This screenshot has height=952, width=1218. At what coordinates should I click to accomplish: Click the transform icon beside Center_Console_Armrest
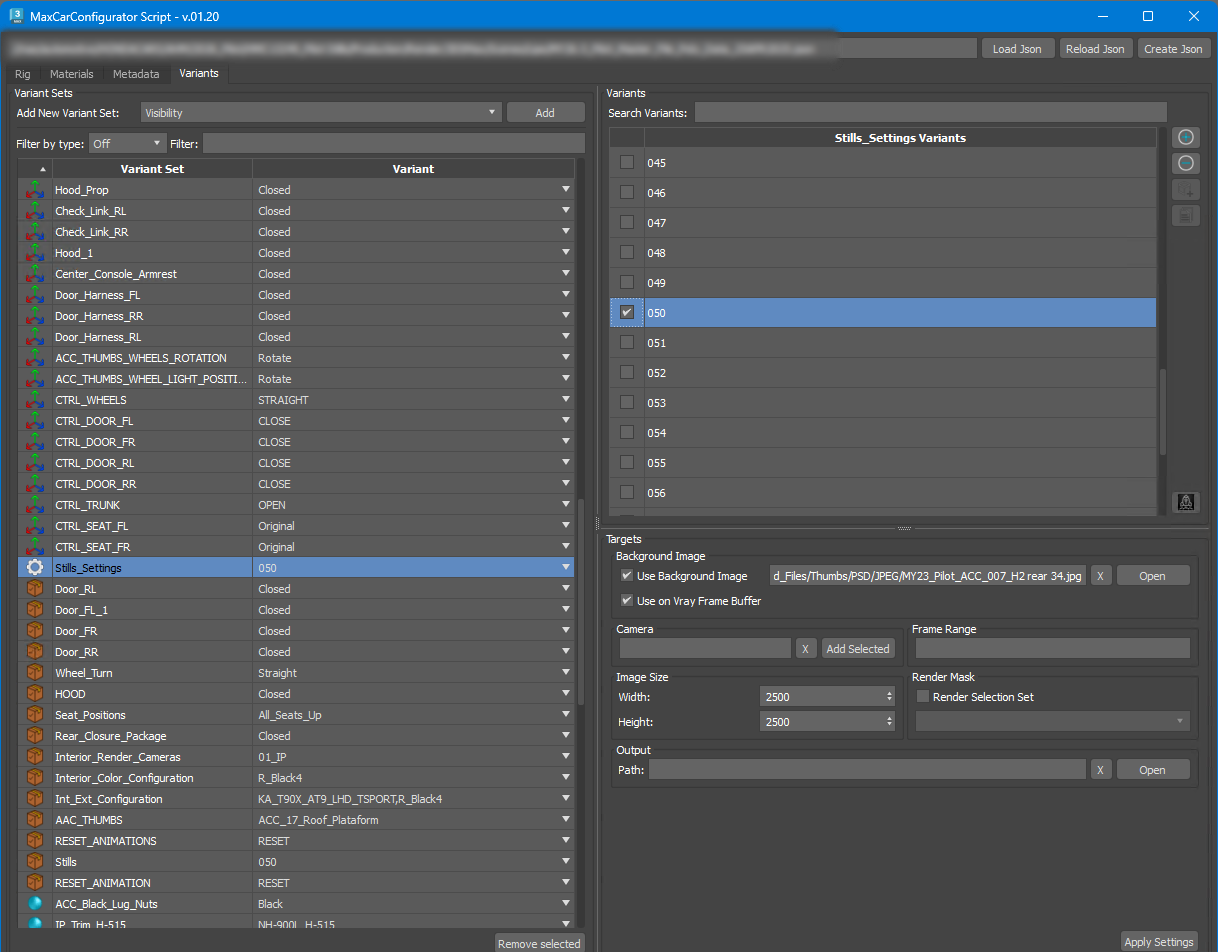(35, 274)
